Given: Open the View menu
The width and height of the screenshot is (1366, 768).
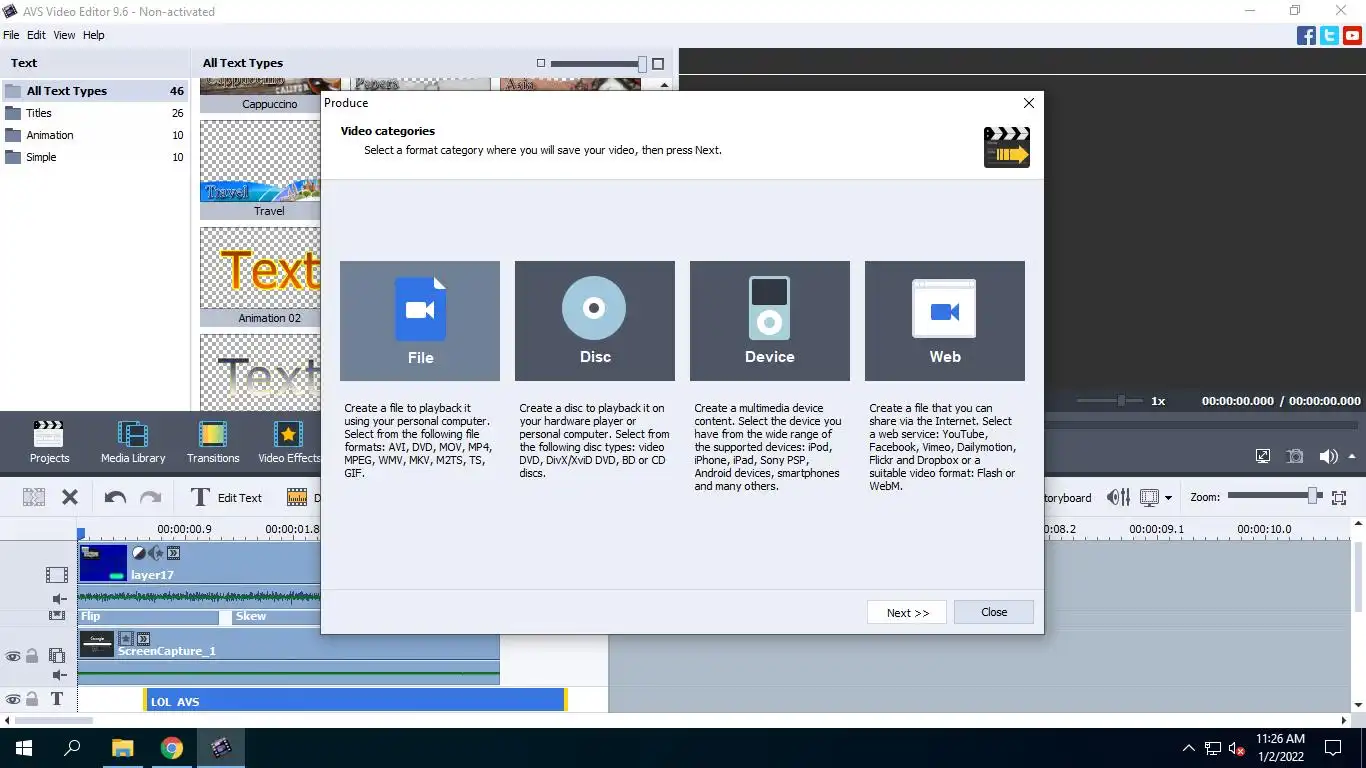Looking at the screenshot, I should tap(64, 35).
